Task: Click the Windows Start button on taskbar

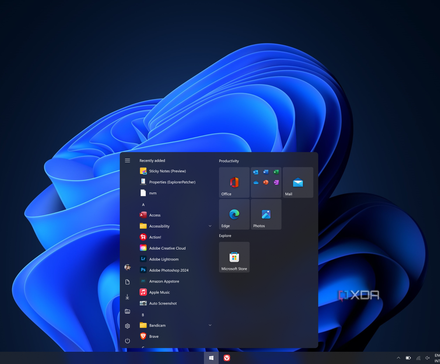Action: pyautogui.click(x=211, y=358)
